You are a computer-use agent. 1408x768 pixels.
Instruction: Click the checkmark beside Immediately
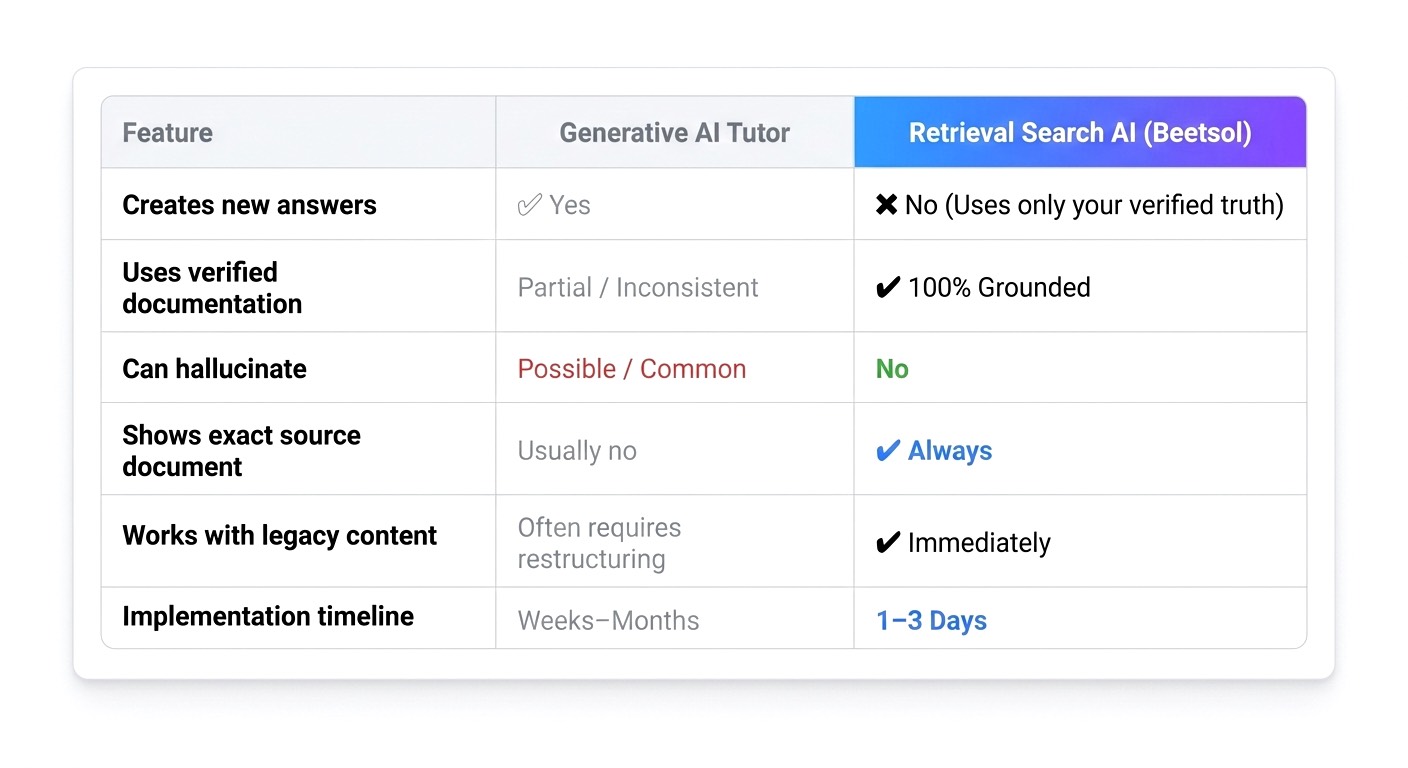click(887, 543)
